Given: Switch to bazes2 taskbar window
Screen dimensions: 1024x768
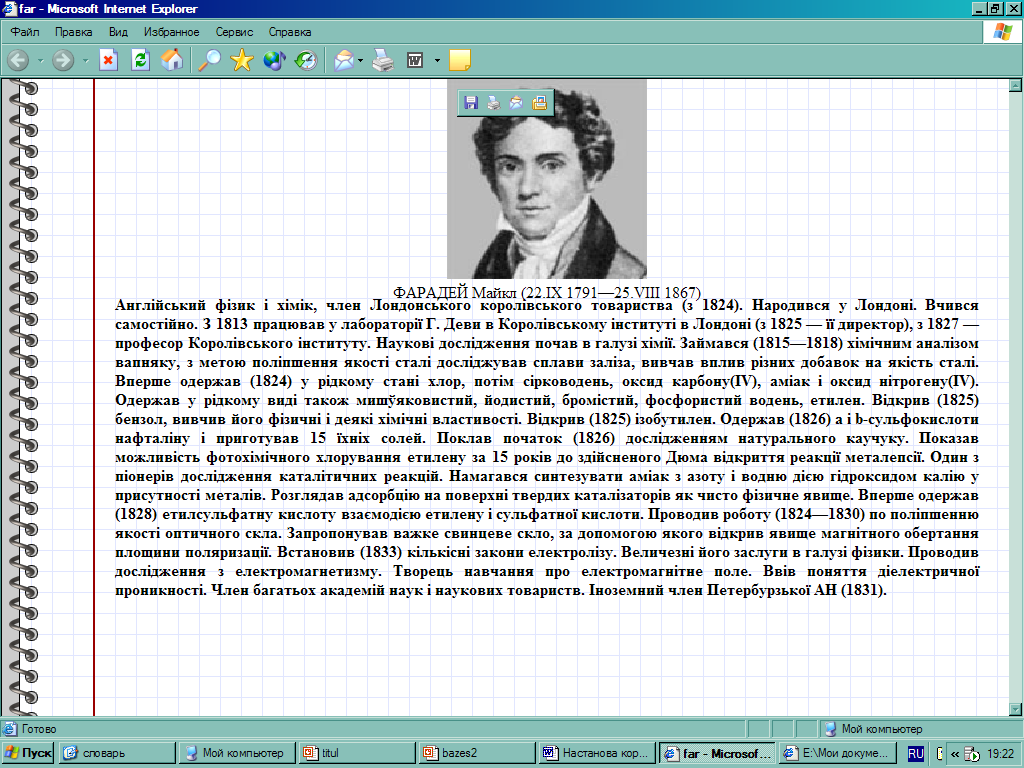Looking at the screenshot, I should tap(477, 753).
